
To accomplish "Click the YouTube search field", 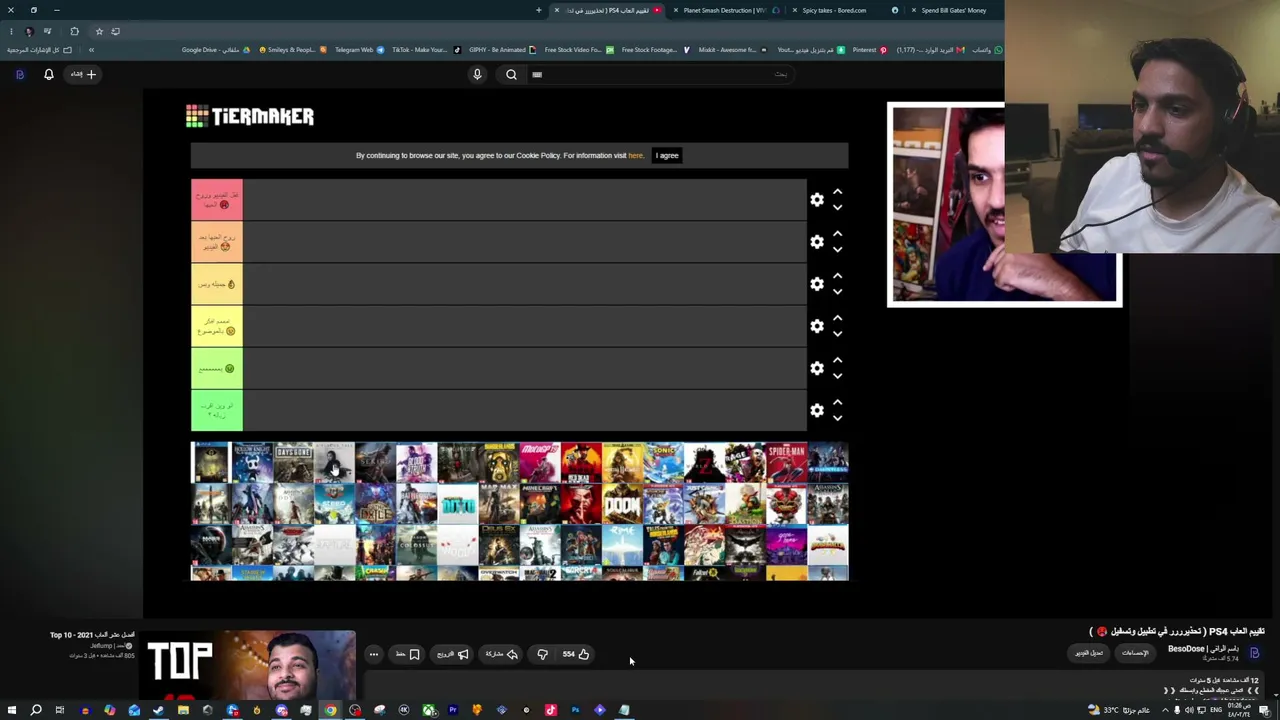I will click(x=660, y=74).
